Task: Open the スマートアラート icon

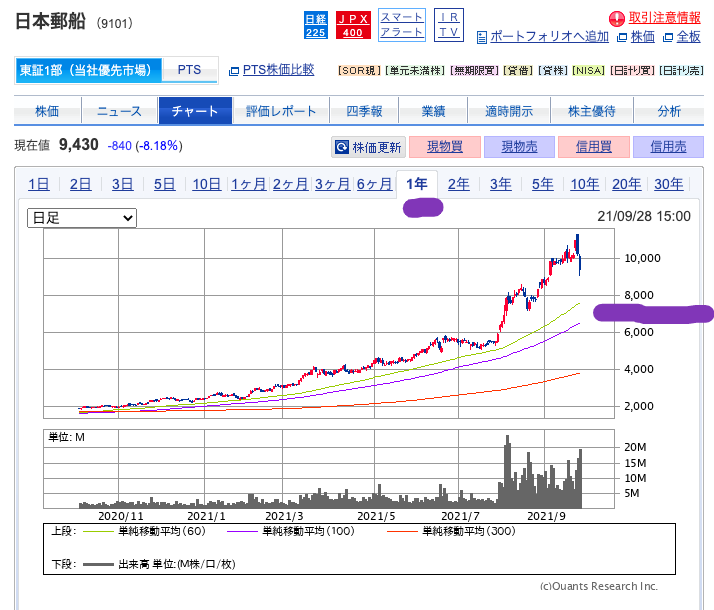Action: 402,25
